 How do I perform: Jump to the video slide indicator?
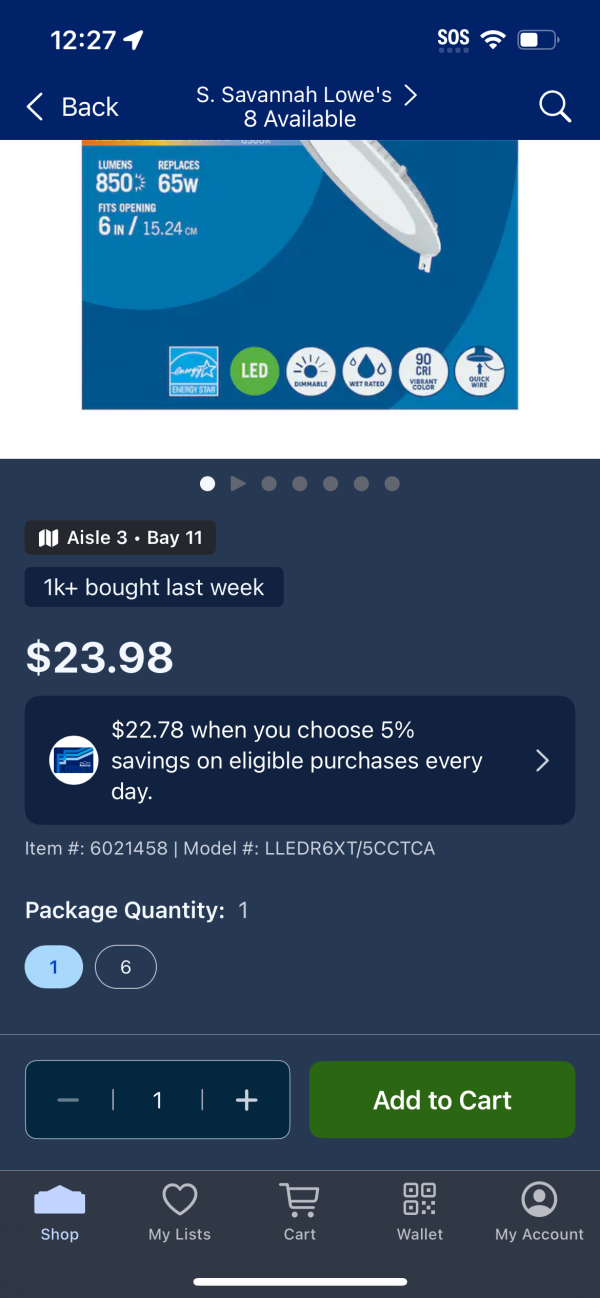pos(238,484)
